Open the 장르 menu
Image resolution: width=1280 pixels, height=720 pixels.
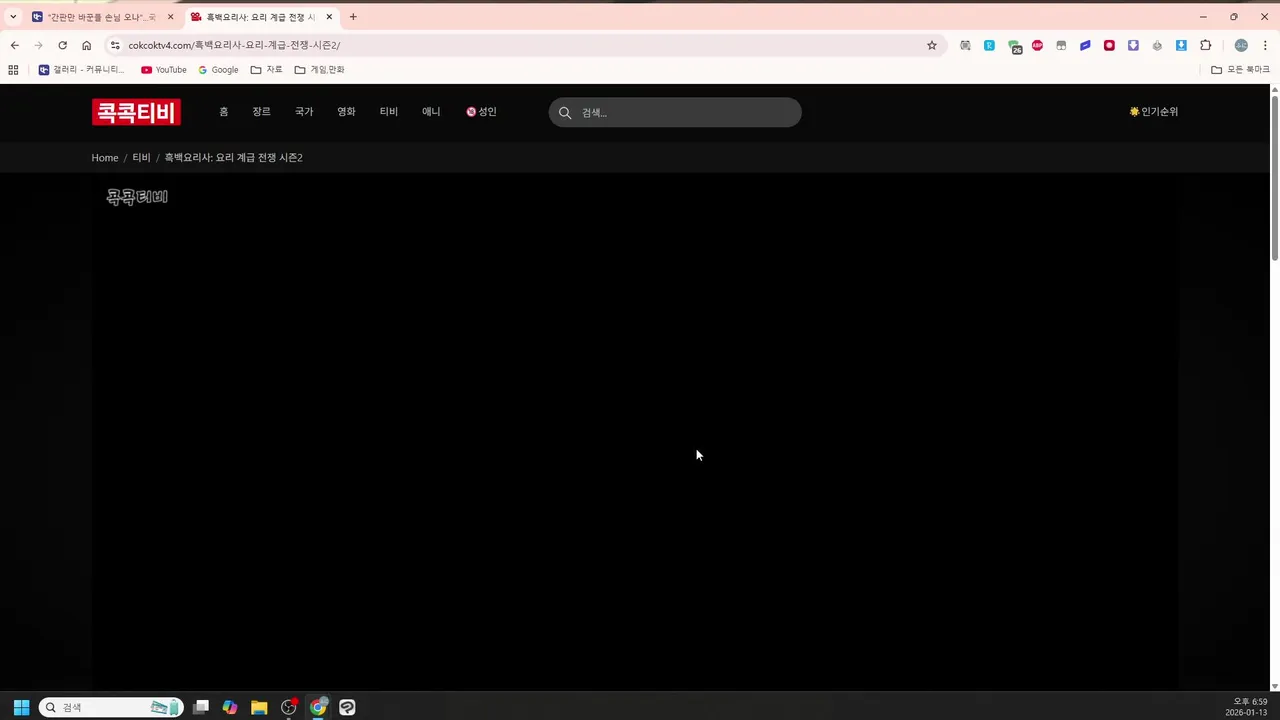(x=261, y=112)
